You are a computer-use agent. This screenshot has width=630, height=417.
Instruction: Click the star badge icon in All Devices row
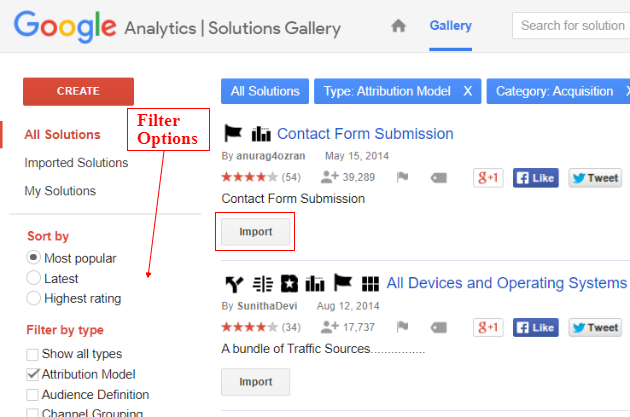tap(289, 284)
